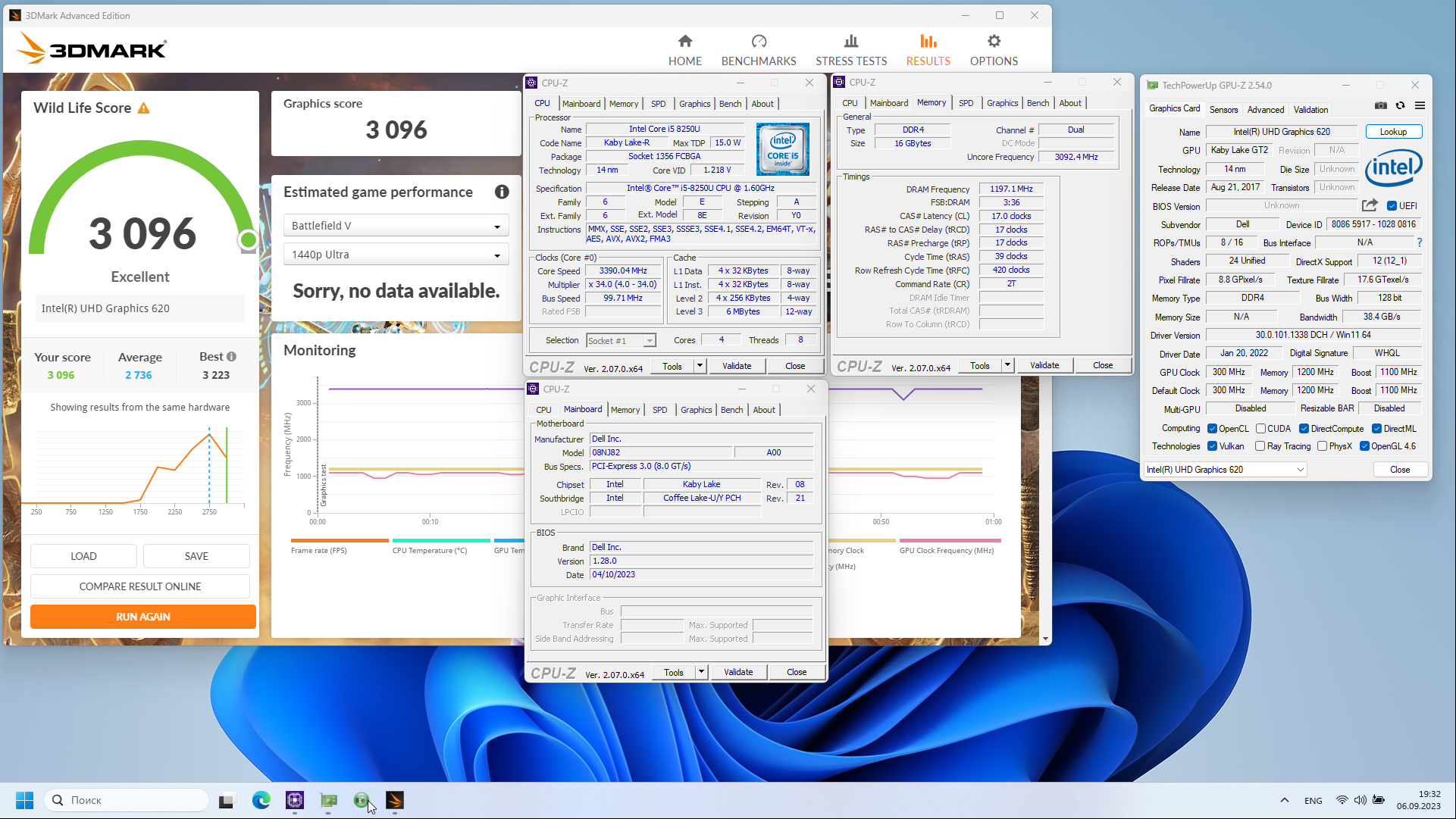
Task: Toggle the Vulkan checkbox
Action: pos(1212,446)
